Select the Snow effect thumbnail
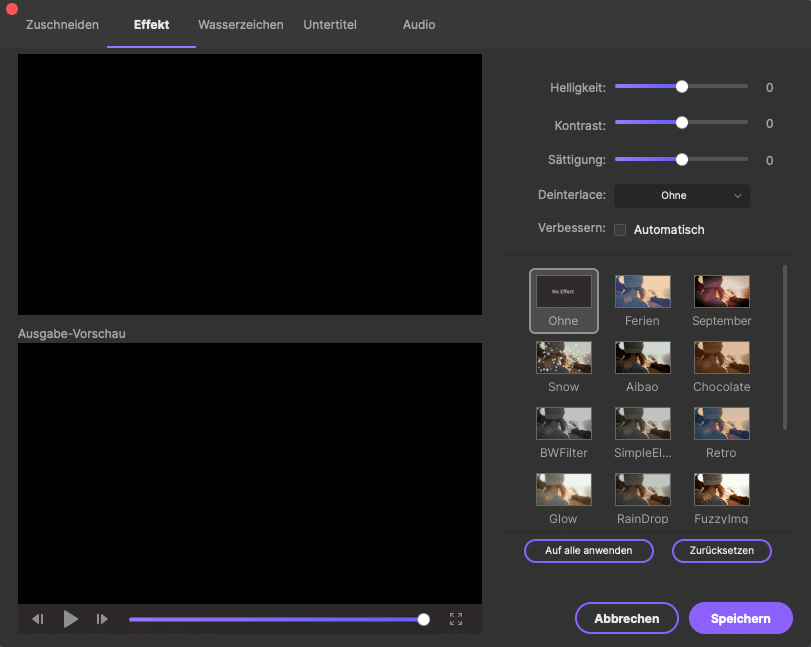The width and height of the screenshot is (811, 647). [563, 358]
